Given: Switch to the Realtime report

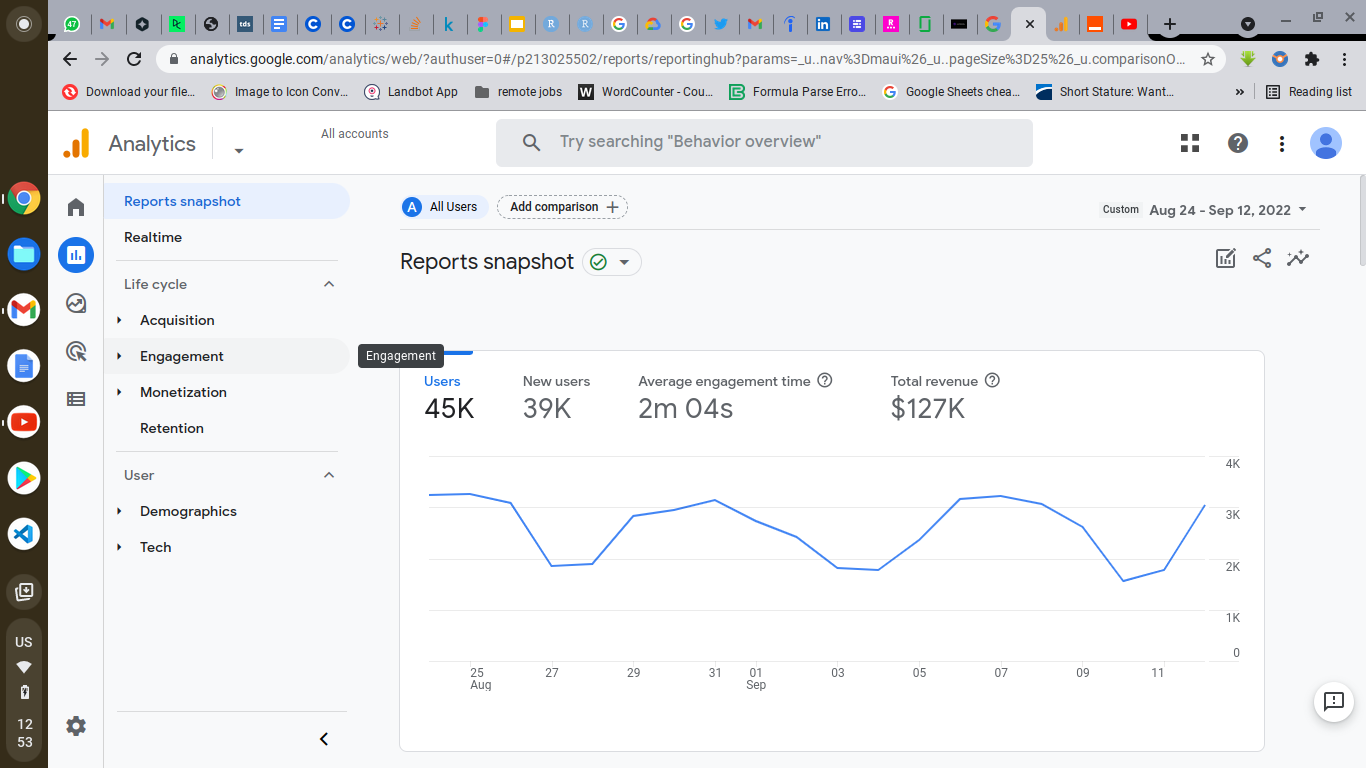Looking at the screenshot, I should point(154,237).
